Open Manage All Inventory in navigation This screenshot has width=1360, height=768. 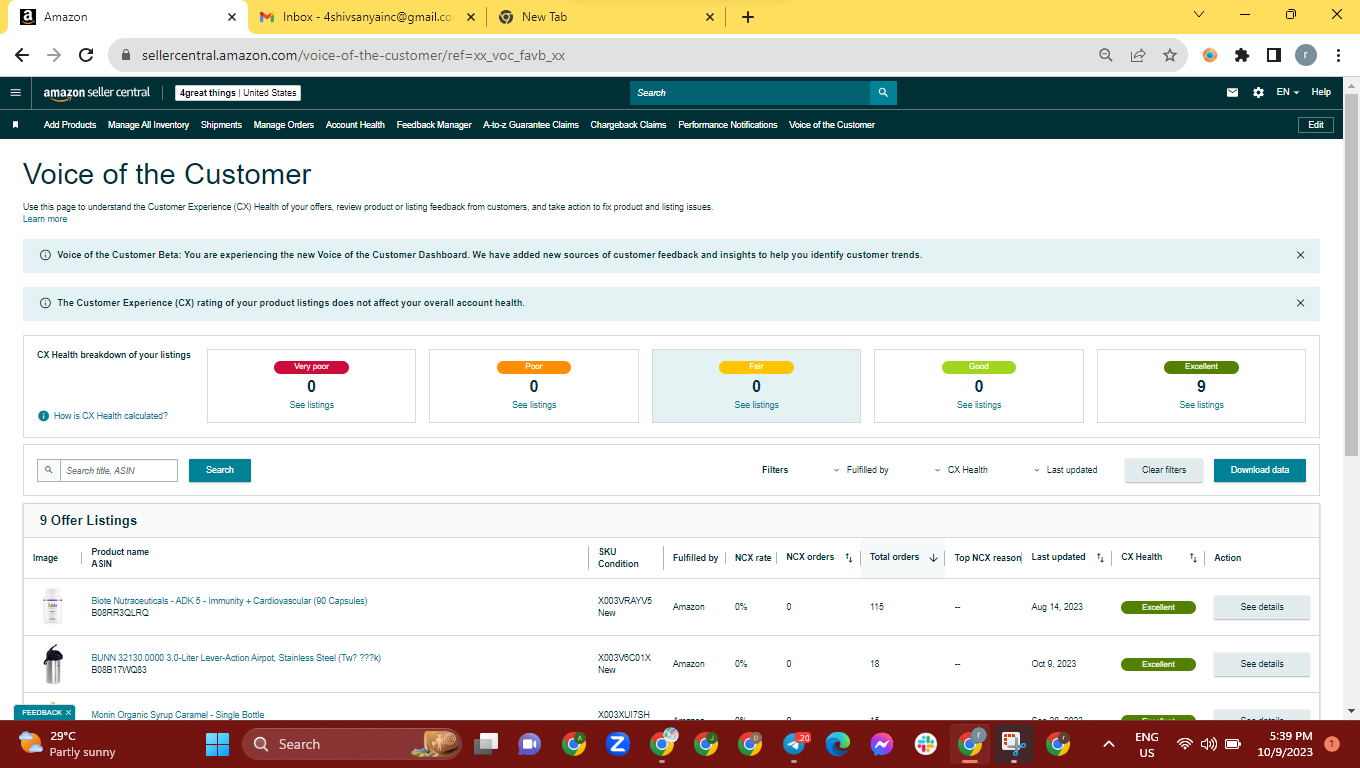(148, 125)
